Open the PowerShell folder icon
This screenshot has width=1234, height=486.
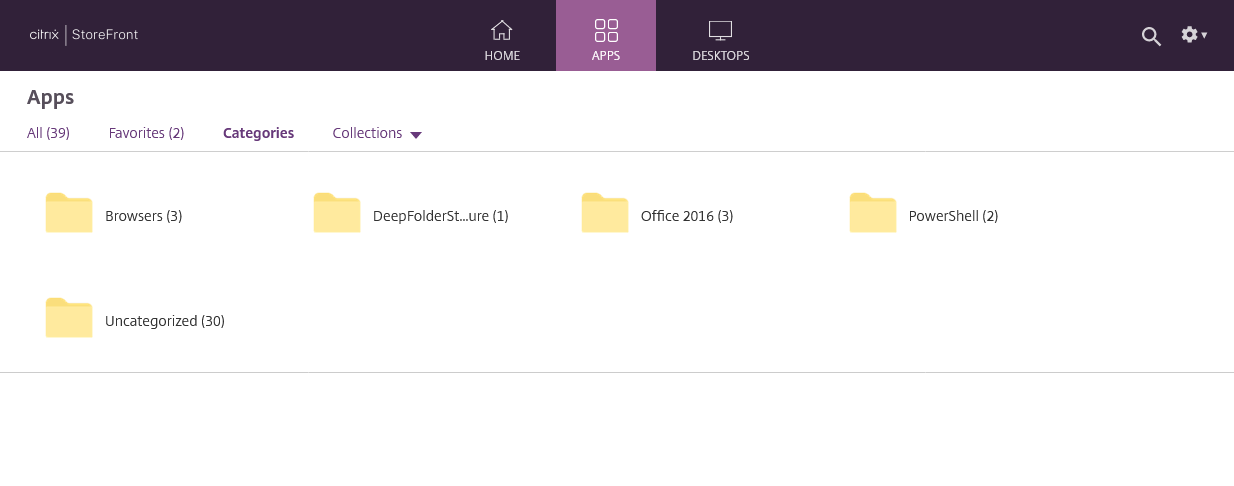873,213
